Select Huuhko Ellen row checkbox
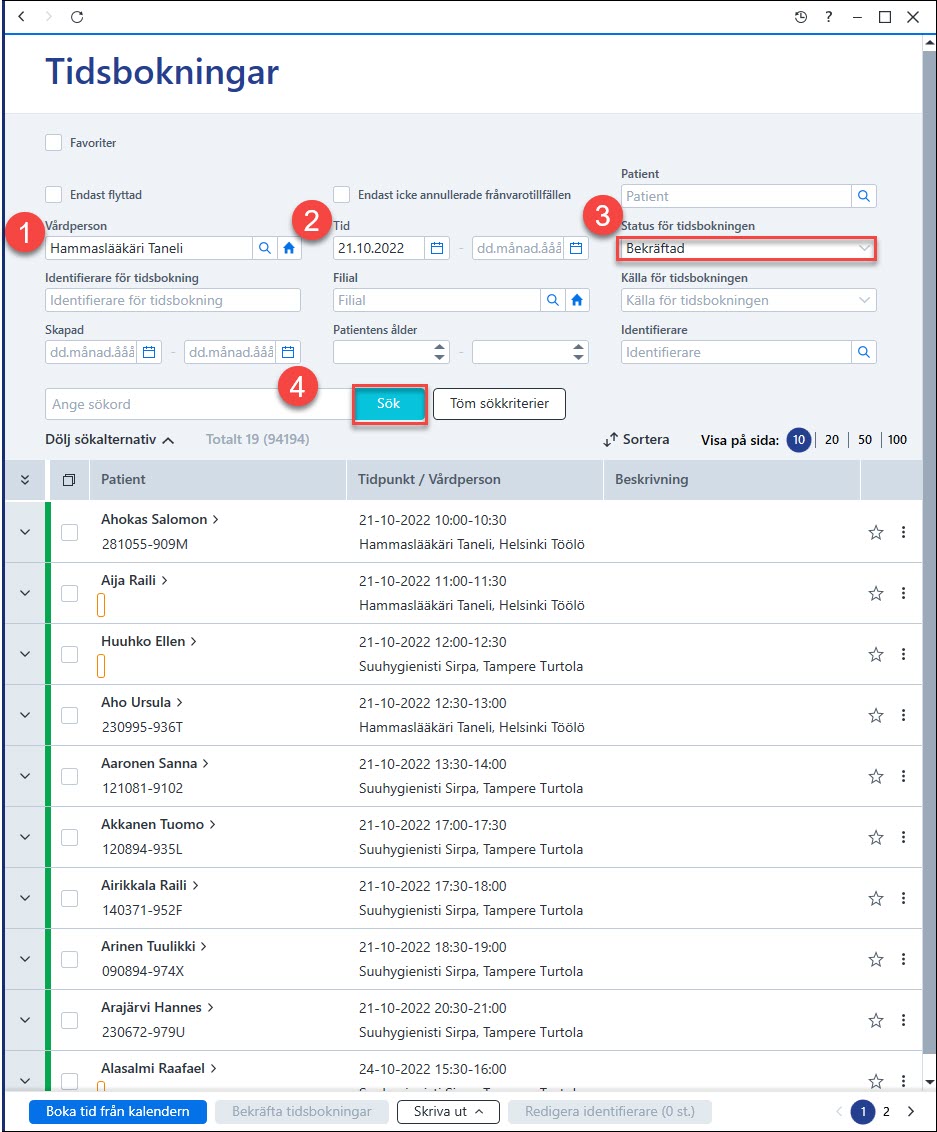This screenshot has width=937, height=1132. point(69,655)
